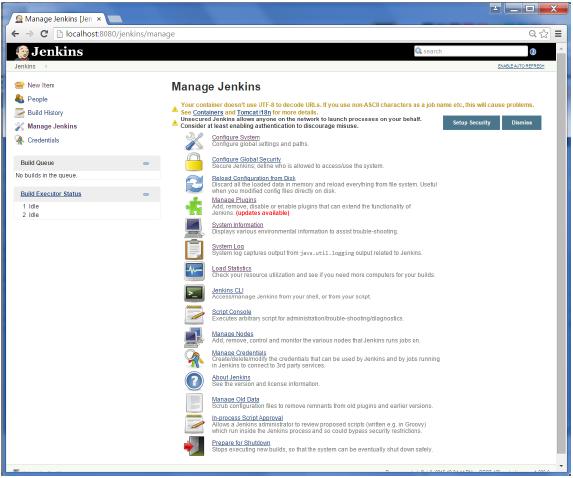Viewport: 573px width, 478px height.
Task: Open the System Log link
Action: click(228, 246)
